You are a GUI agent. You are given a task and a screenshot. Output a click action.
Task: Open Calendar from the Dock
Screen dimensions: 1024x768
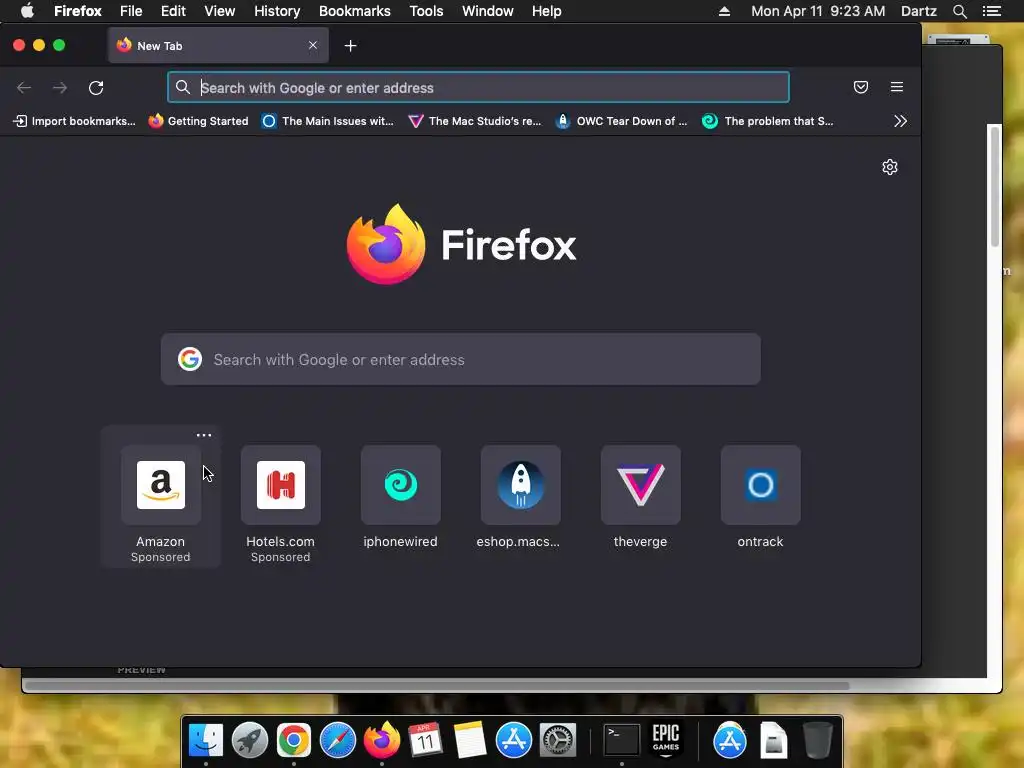point(426,740)
